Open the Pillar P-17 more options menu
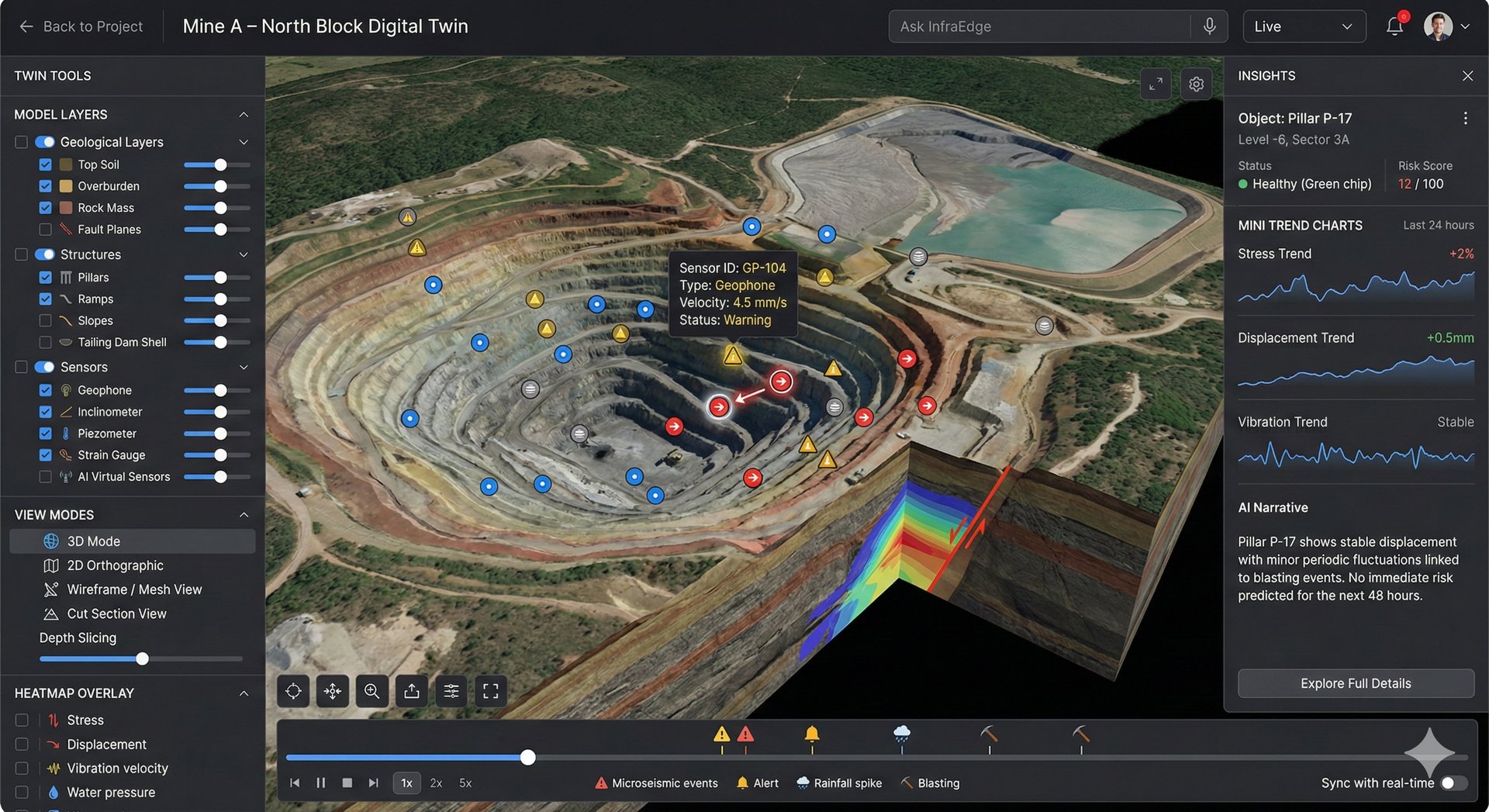This screenshot has width=1489, height=812. (x=1465, y=118)
